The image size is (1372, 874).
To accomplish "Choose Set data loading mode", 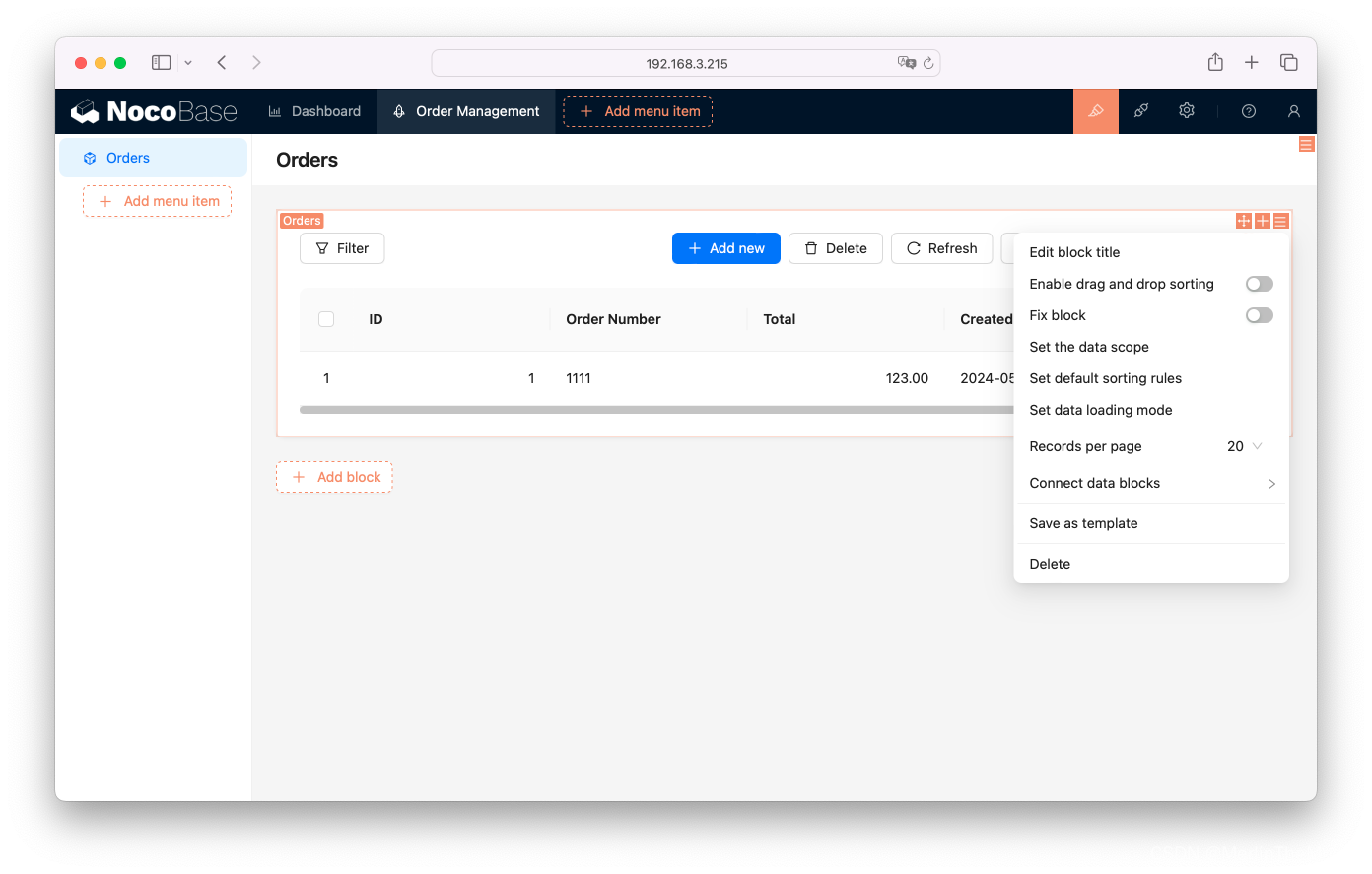I will point(1151,410).
